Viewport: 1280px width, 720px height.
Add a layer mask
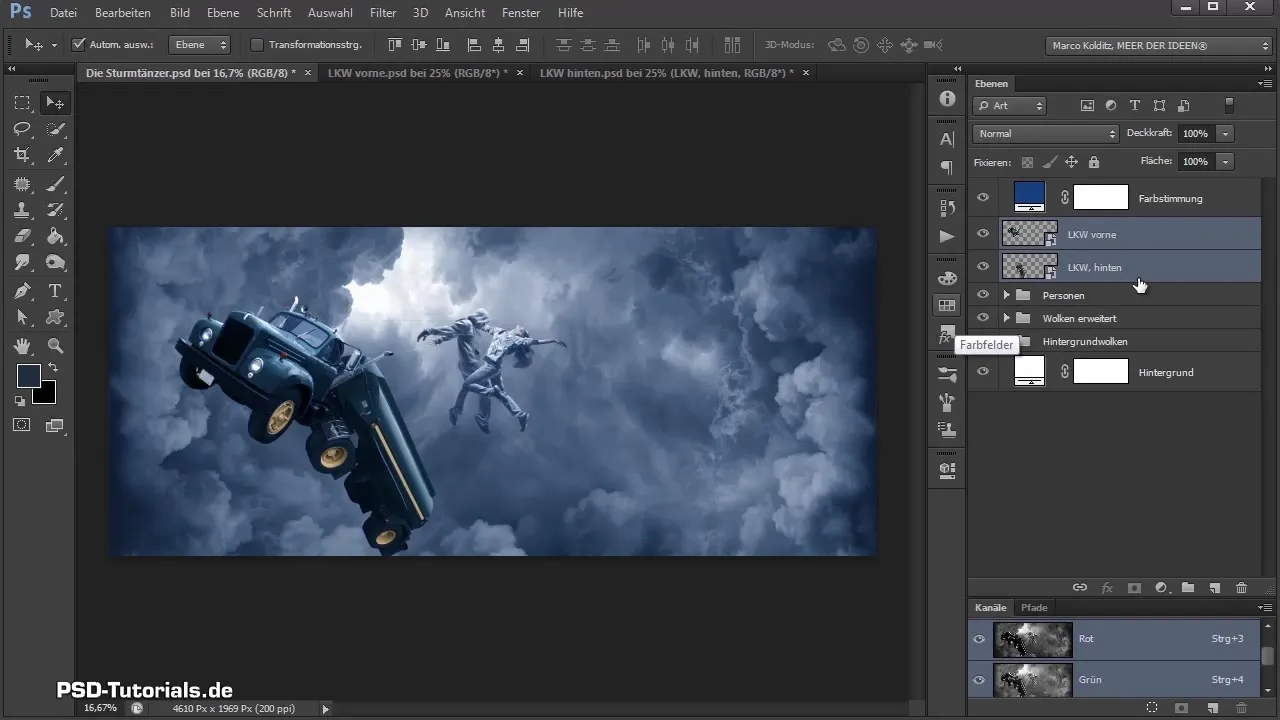click(x=1134, y=588)
